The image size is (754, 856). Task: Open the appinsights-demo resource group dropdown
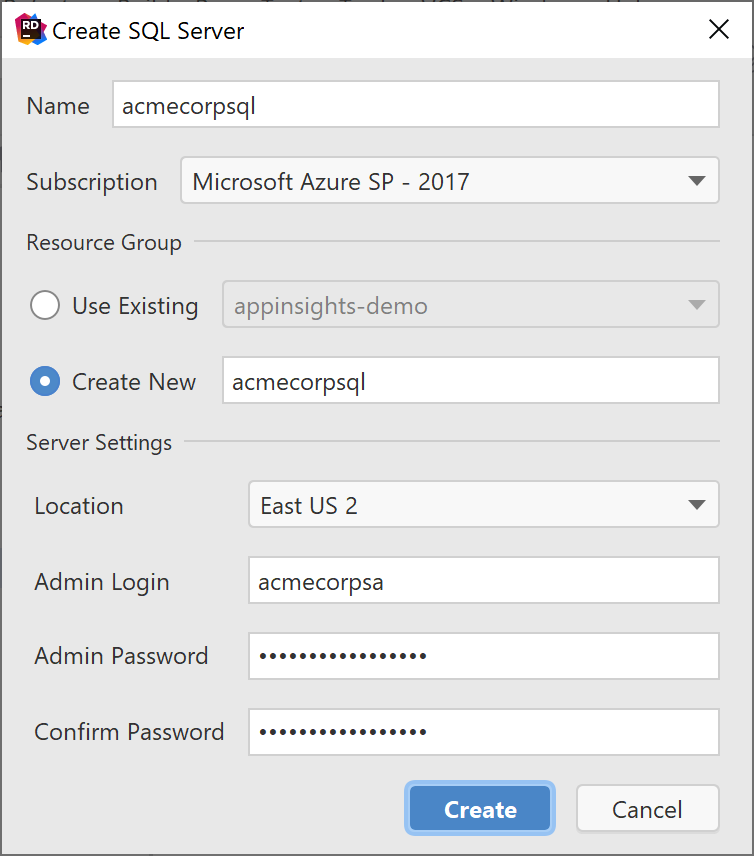click(471, 305)
